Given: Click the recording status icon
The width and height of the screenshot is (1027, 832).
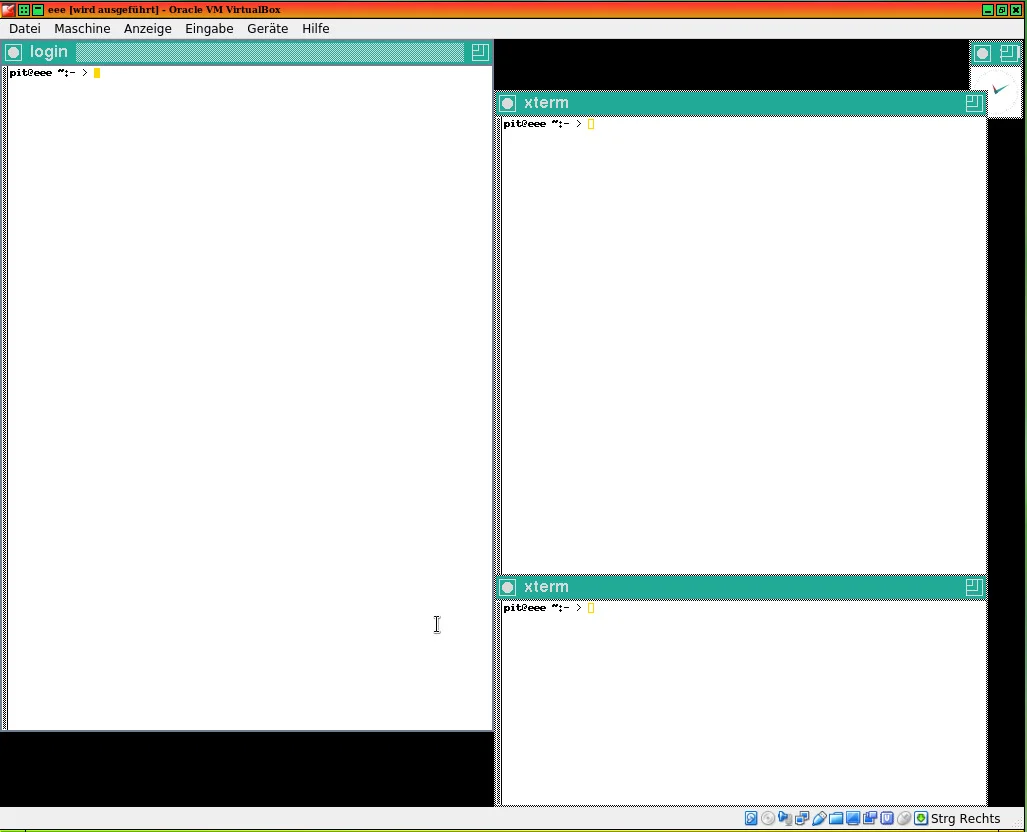Looking at the screenshot, I should pyautogui.click(x=870, y=818).
